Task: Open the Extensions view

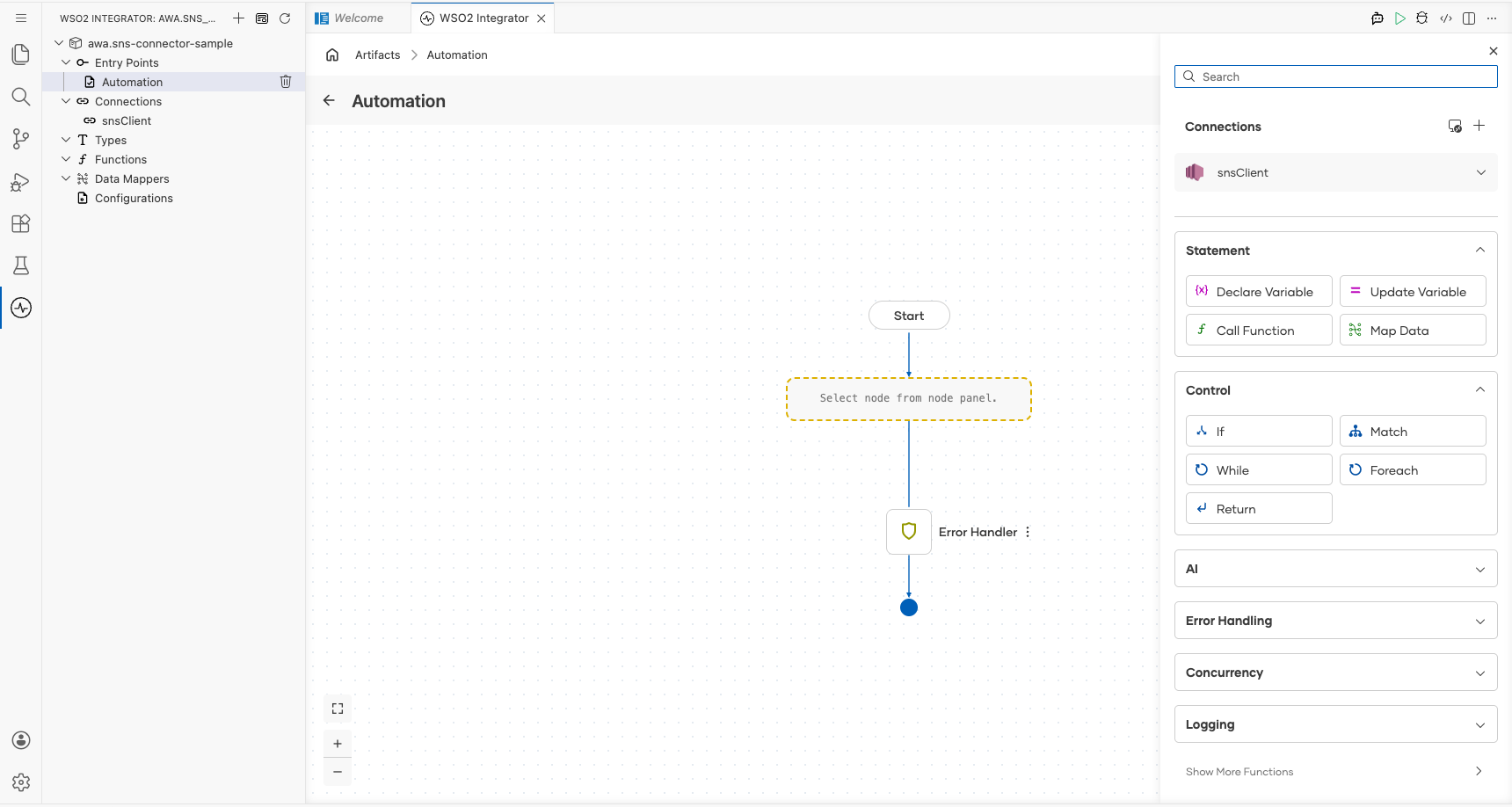Action: point(21,223)
